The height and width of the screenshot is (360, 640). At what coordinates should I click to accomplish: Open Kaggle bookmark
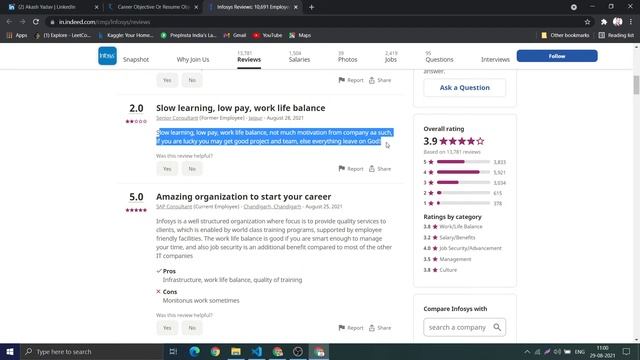pos(126,36)
